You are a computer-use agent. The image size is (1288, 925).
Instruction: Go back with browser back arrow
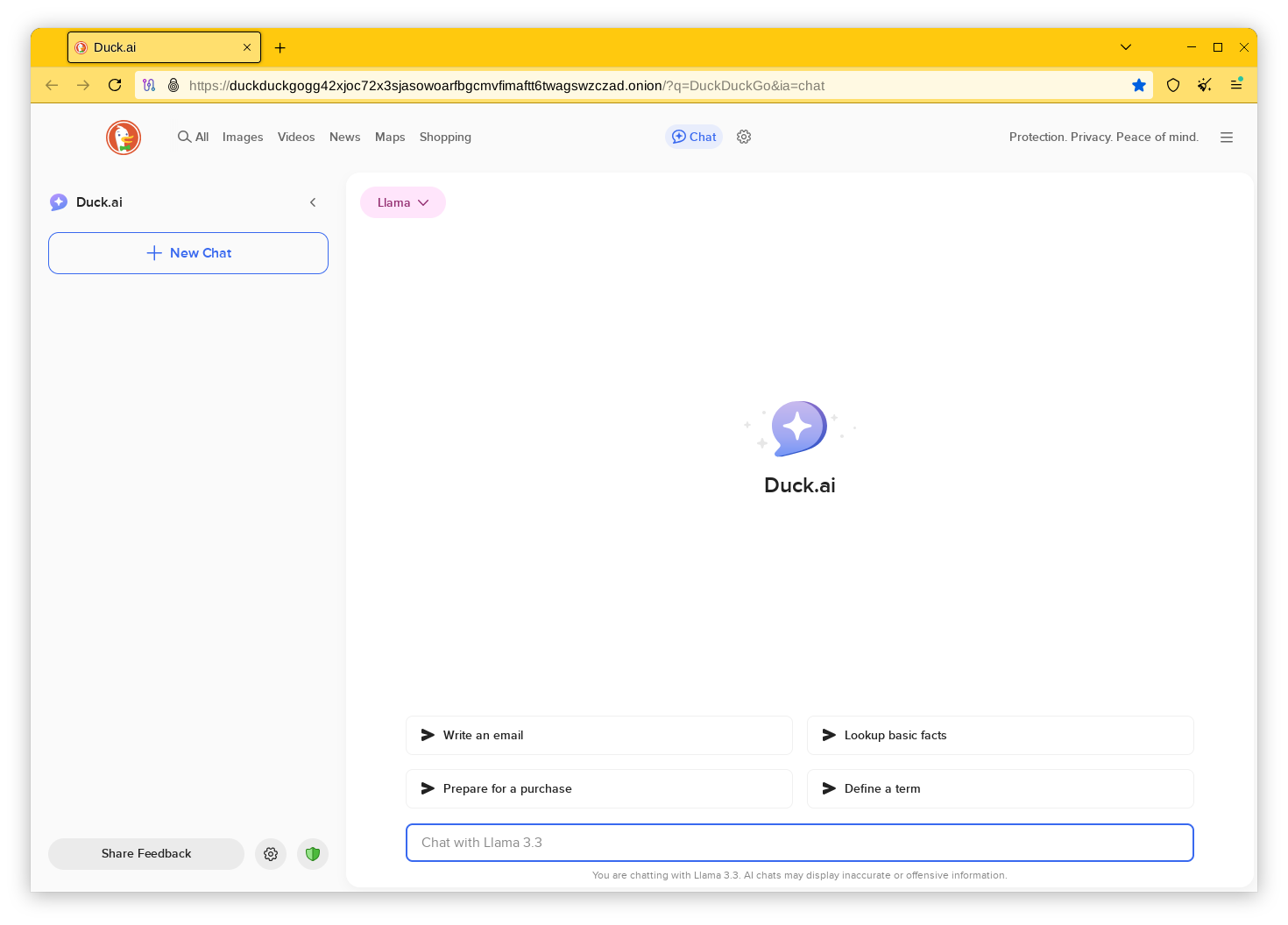(x=52, y=85)
